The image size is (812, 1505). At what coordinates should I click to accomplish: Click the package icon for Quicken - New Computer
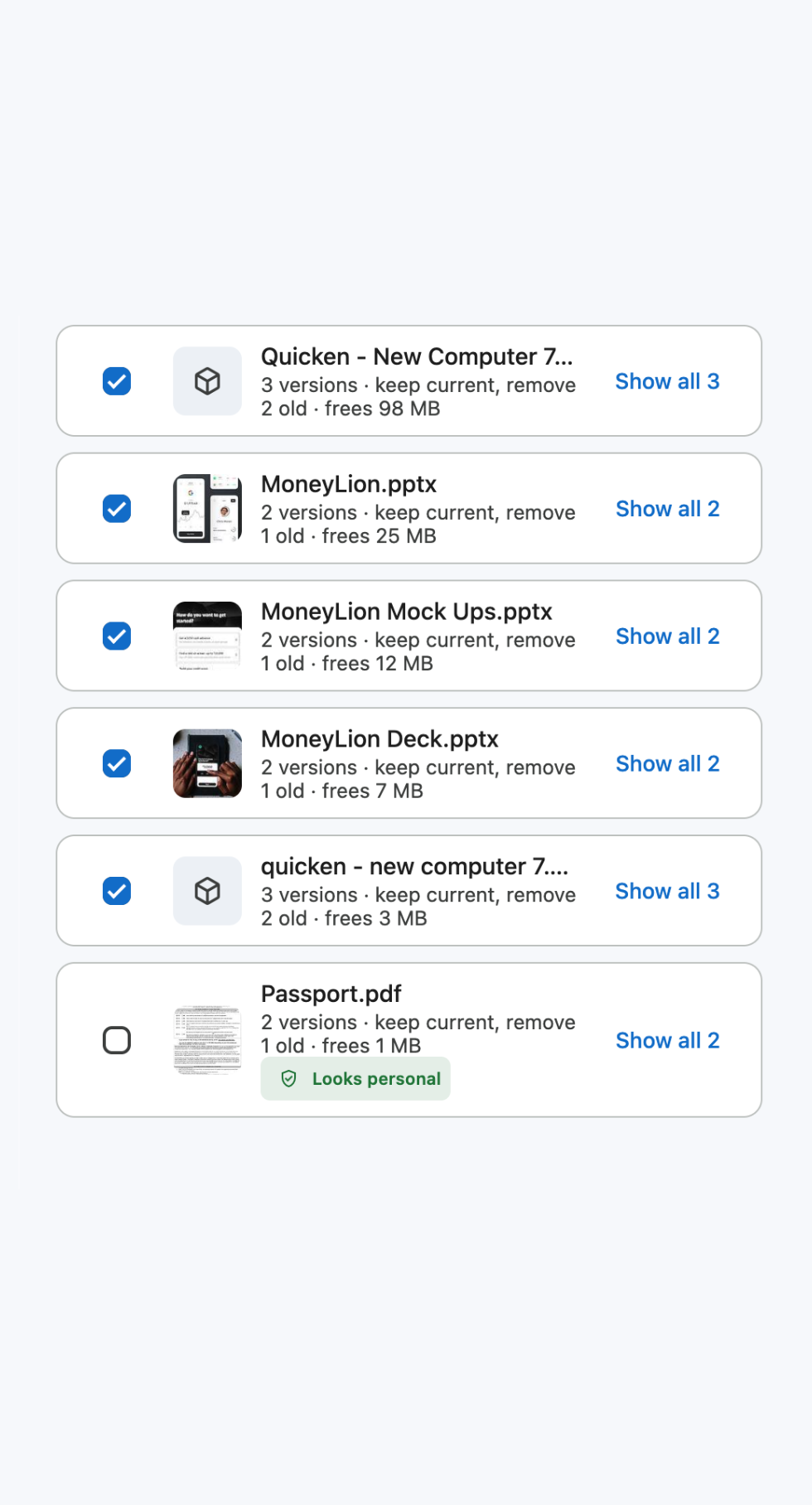[x=207, y=381]
